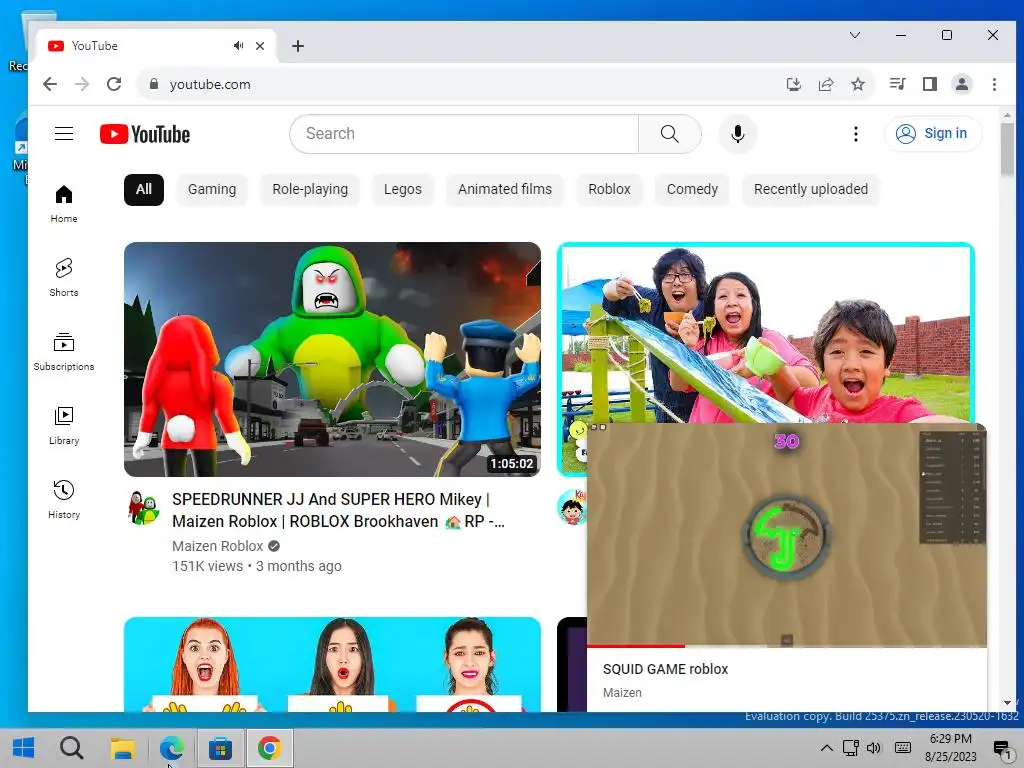Click the YouTube logo
This screenshot has width=1024, height=768.
[x=144, y=134]
